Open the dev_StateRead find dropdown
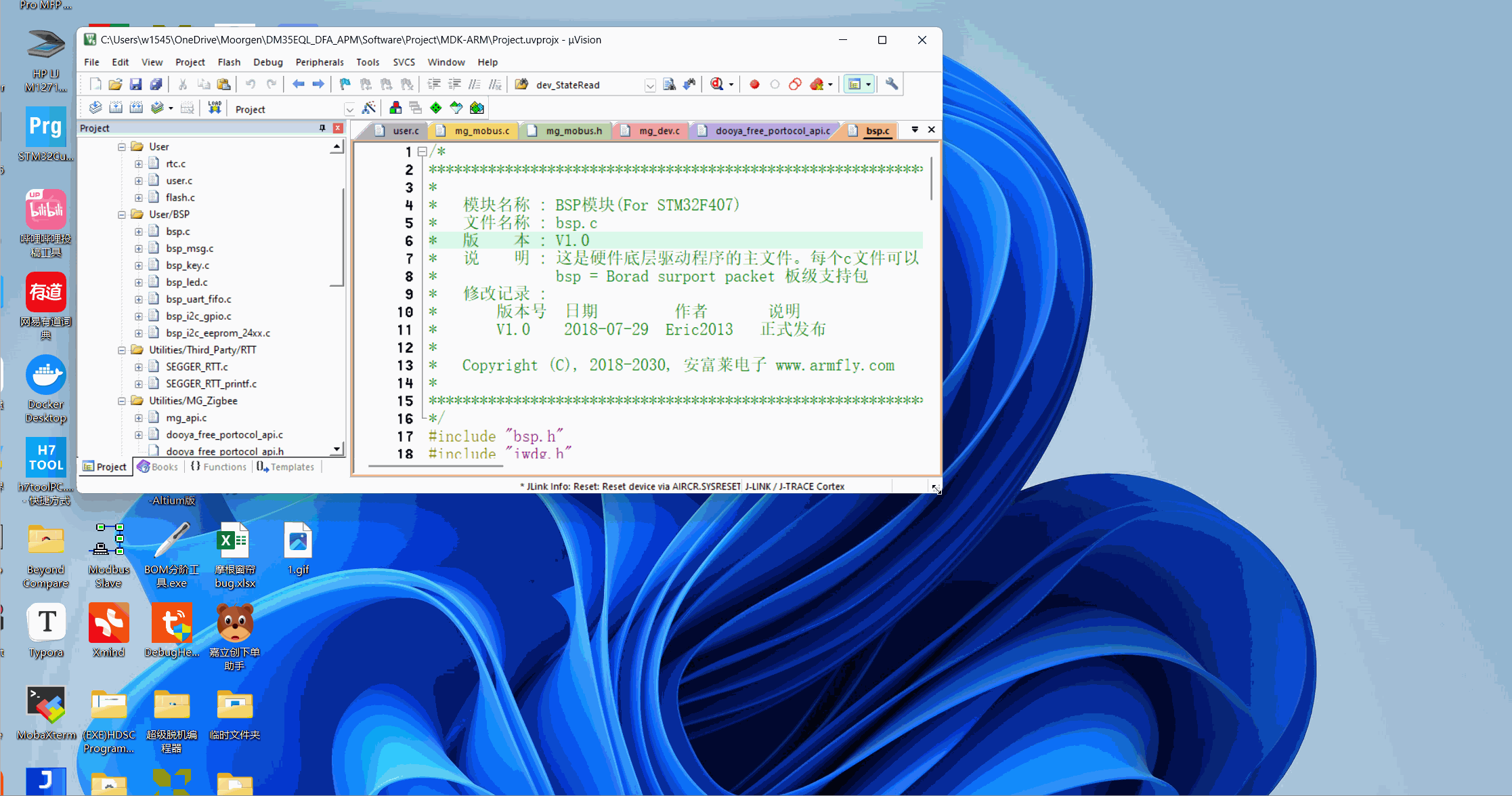 pyautogui.click(x=650, y=85)
